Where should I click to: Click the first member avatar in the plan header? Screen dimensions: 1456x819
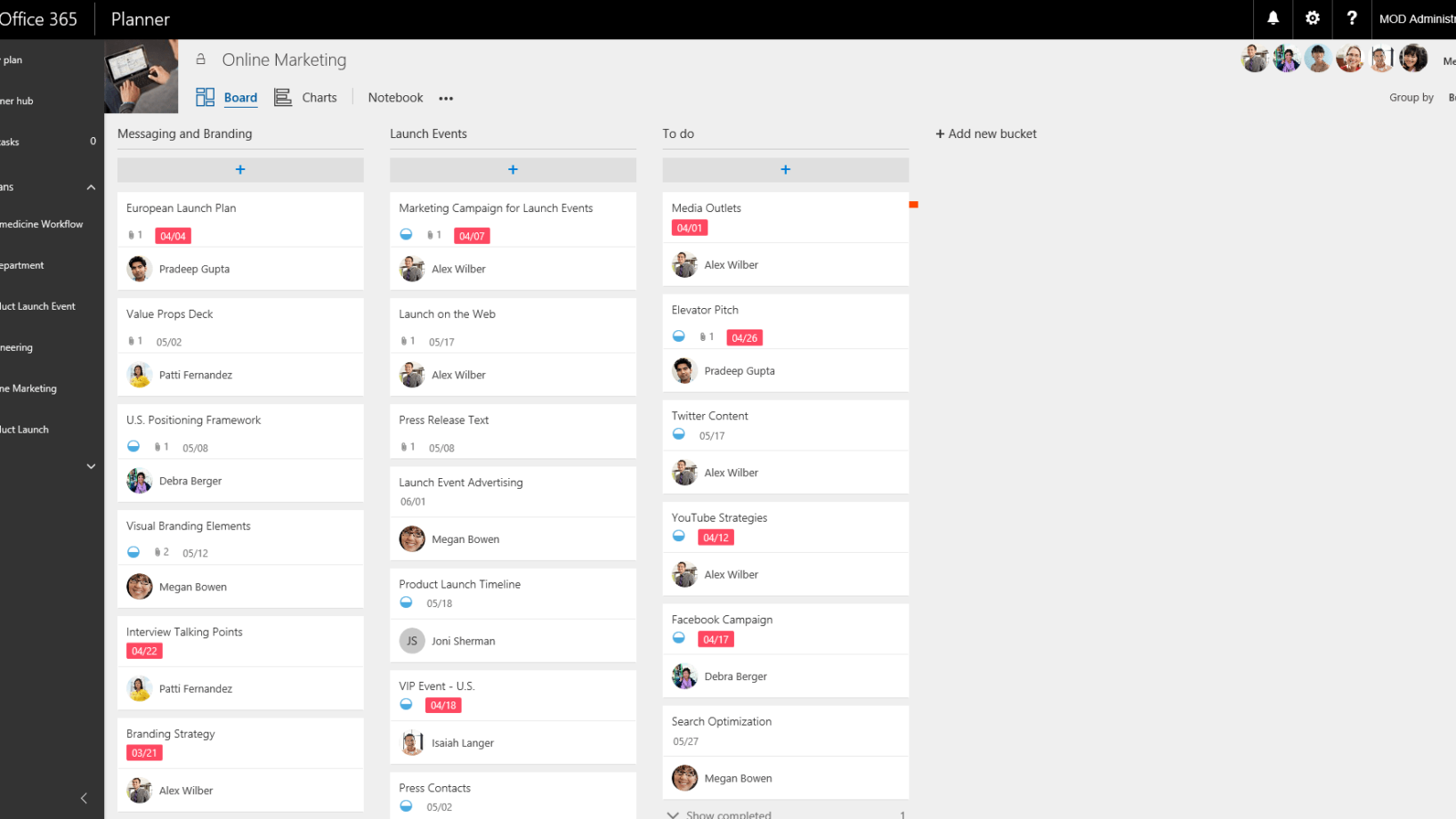pos(1255,59)
